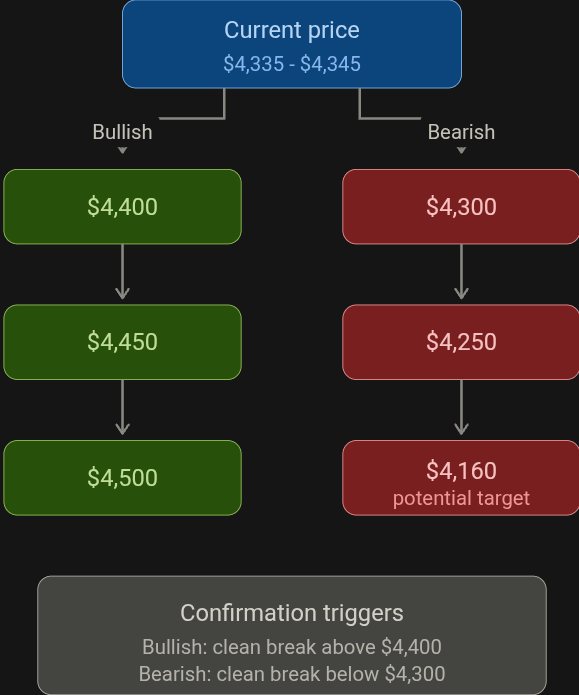Click the arrow between $4,450 and $4,500
The width and height of the screenshot is (579, 695).
[x=122, y=407]
